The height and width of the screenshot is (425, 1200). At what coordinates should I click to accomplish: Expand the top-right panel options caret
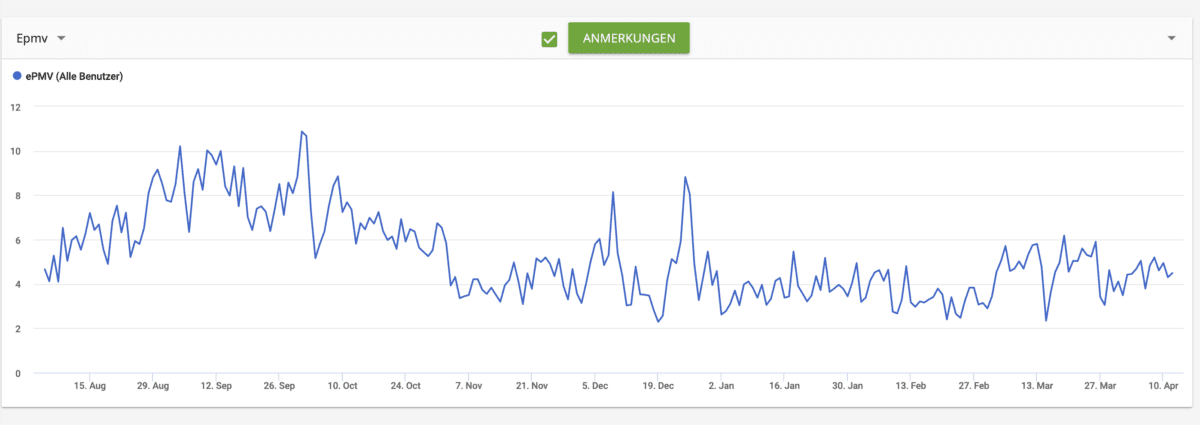coord(1172,38)
